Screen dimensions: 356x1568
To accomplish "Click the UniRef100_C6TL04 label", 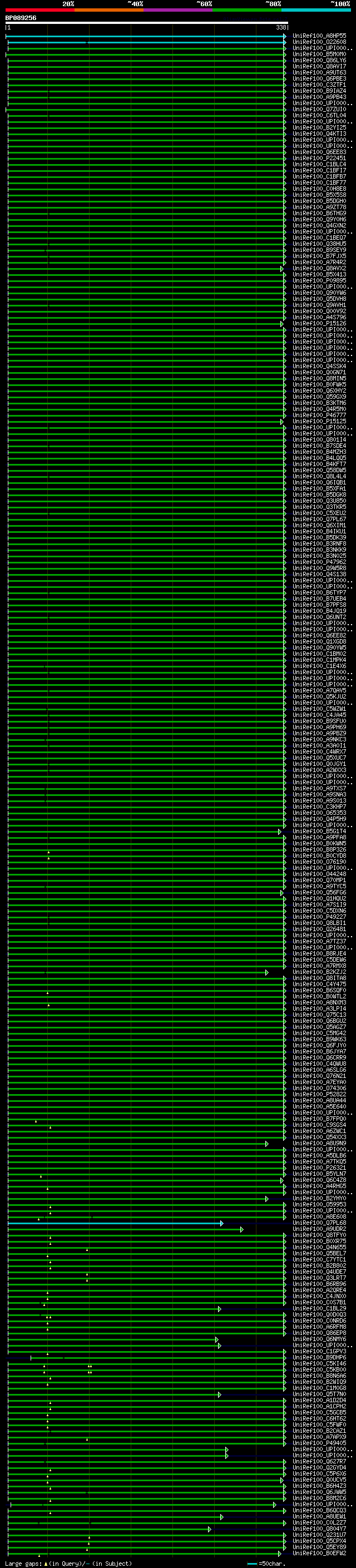I will click(319, 116).
